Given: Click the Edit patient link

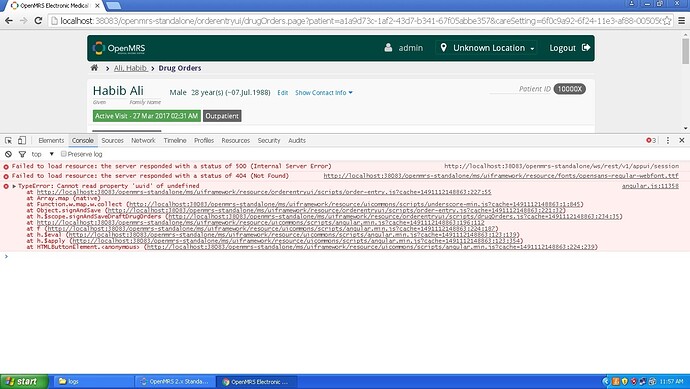Looking at the screenshot, I should pos(283,92).
